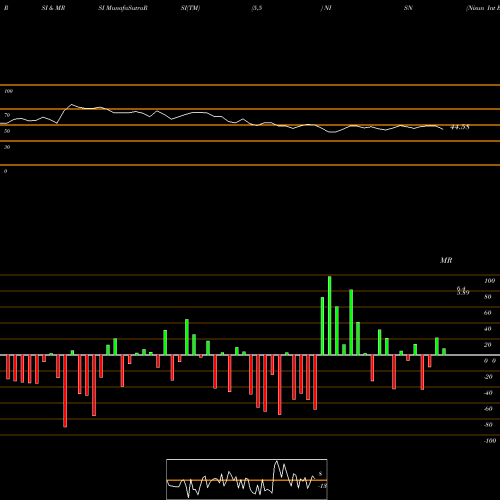Click the MR axis label -80

488,425
